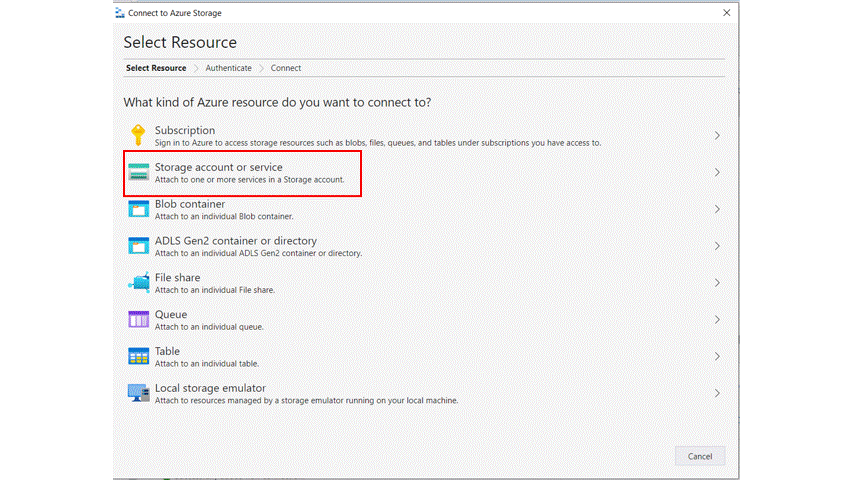Open the Blob container row arrow
The image size is (853, 480).
pyautogui.click(x=717, y=209)
